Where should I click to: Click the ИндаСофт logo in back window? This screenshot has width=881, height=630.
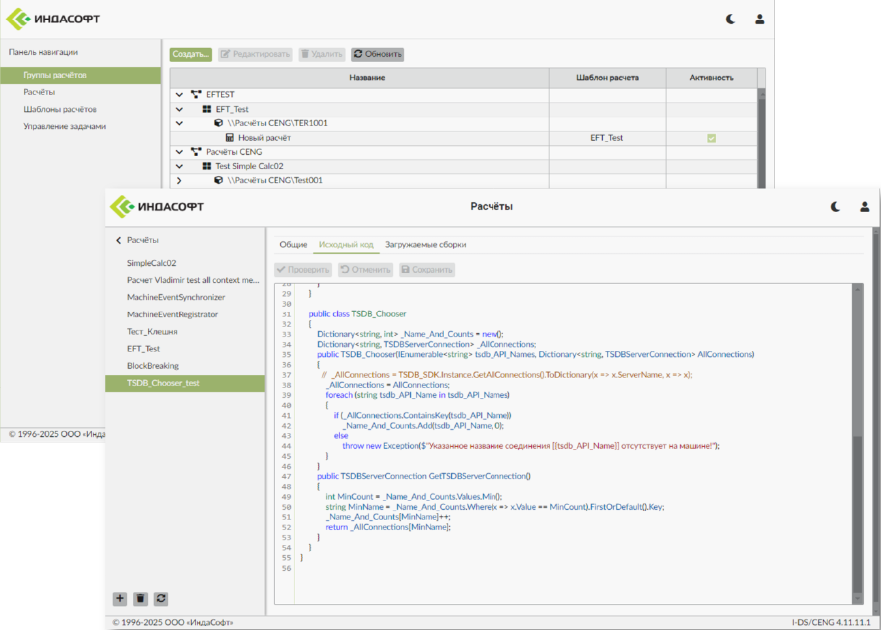(53, 19)
